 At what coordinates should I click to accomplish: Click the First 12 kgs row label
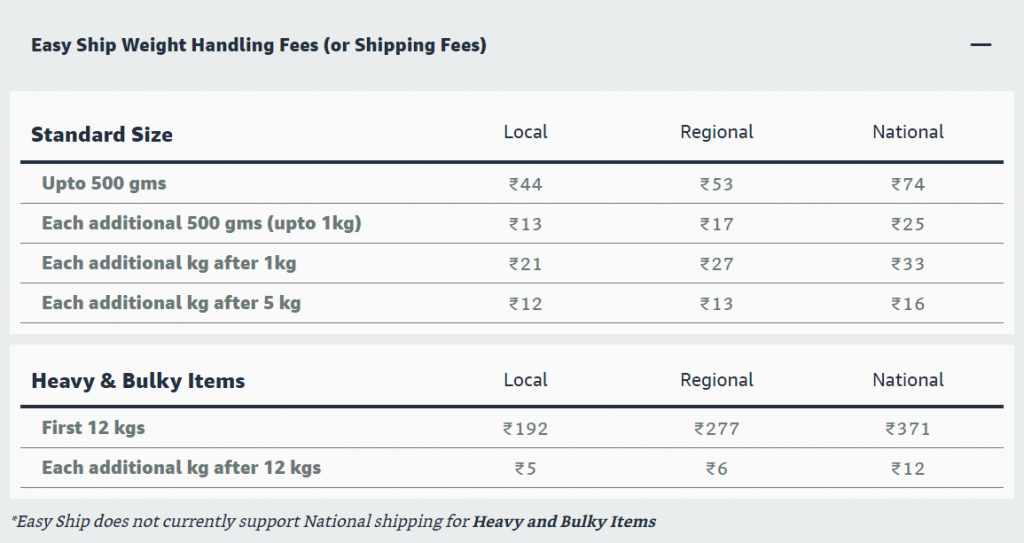pos(93,428)
